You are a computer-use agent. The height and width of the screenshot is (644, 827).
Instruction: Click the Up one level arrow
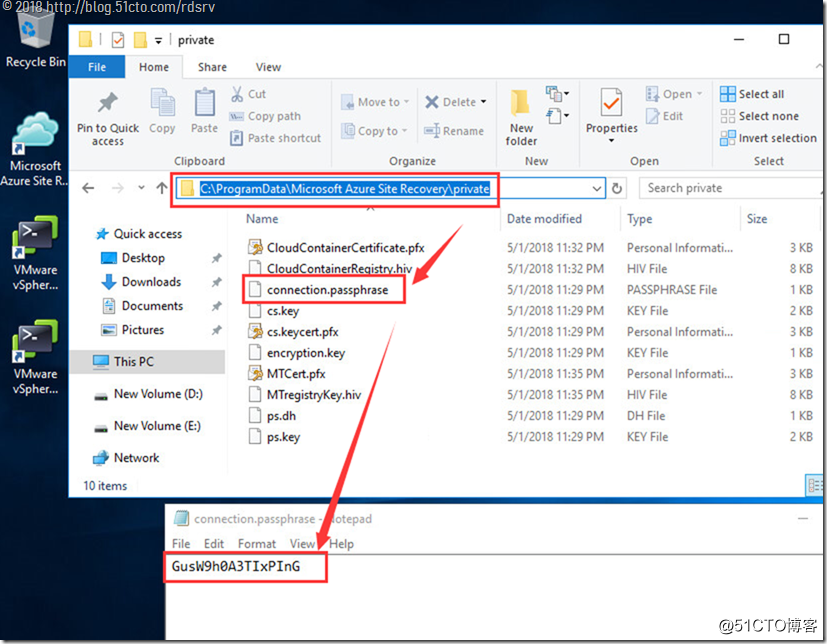pos(161,188)
